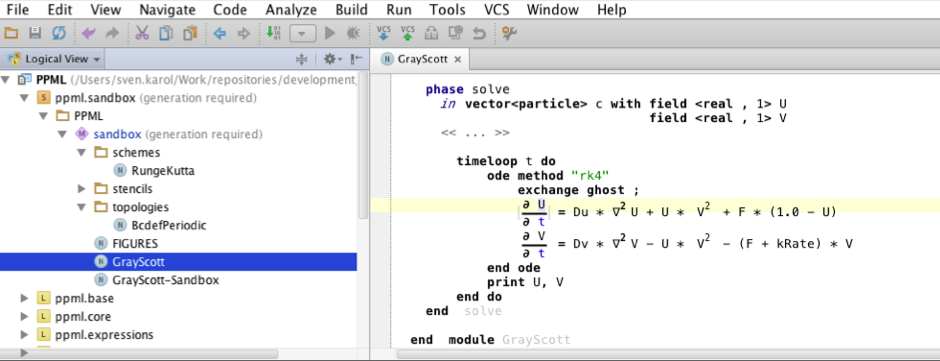
Task: Expand the ppml.expressions language node
Action: pos(25,335)
